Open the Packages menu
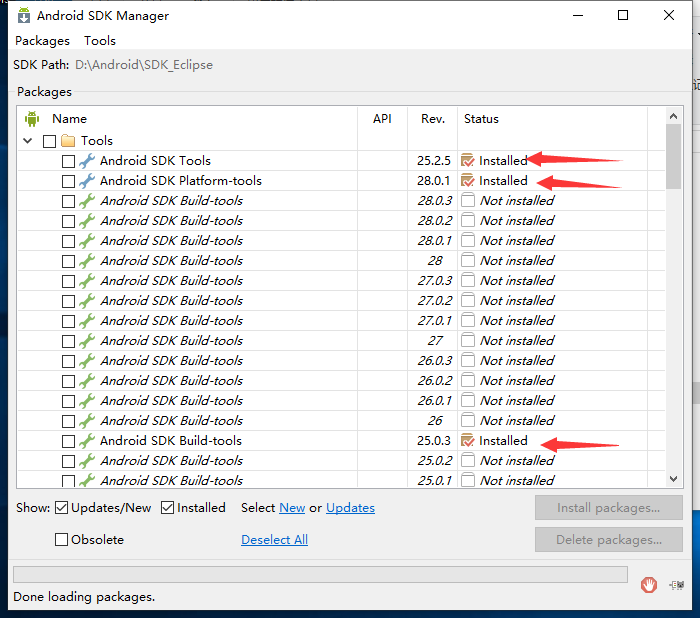The width and height of the screenshot is (700, 618). pyautogui.click(x=42, y=41)
